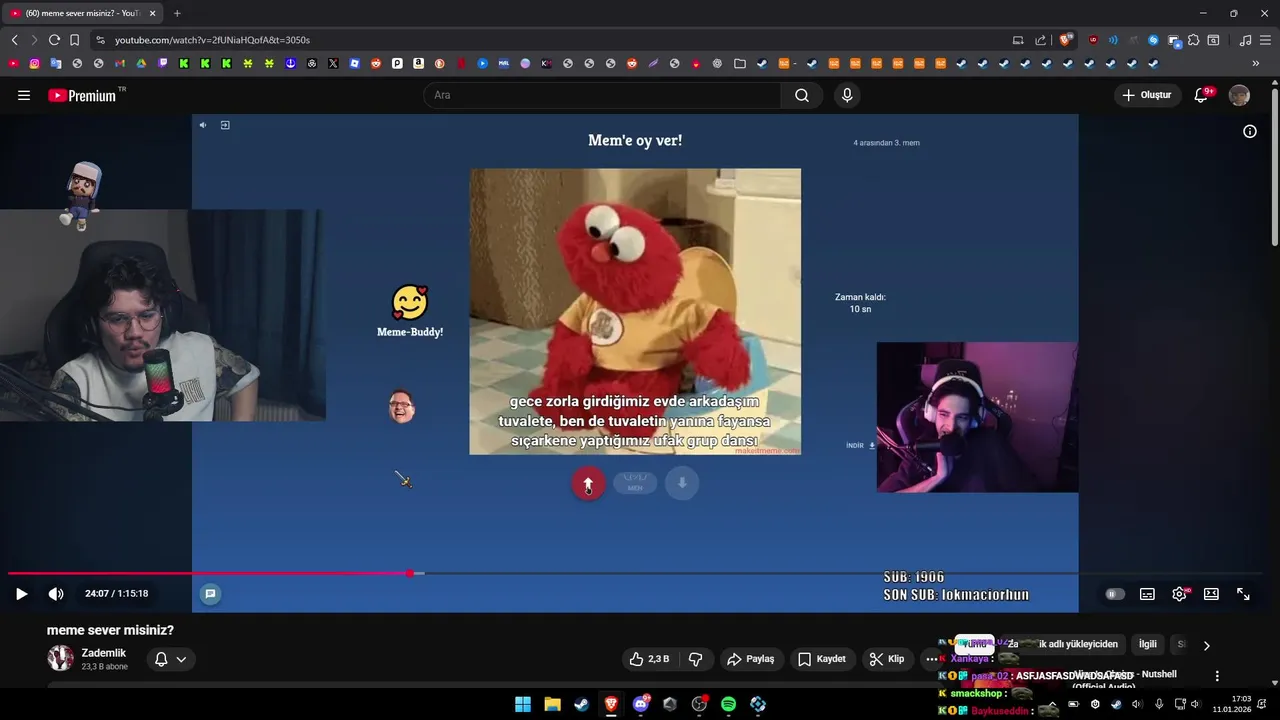Open a new browser tab

point(177,13)
